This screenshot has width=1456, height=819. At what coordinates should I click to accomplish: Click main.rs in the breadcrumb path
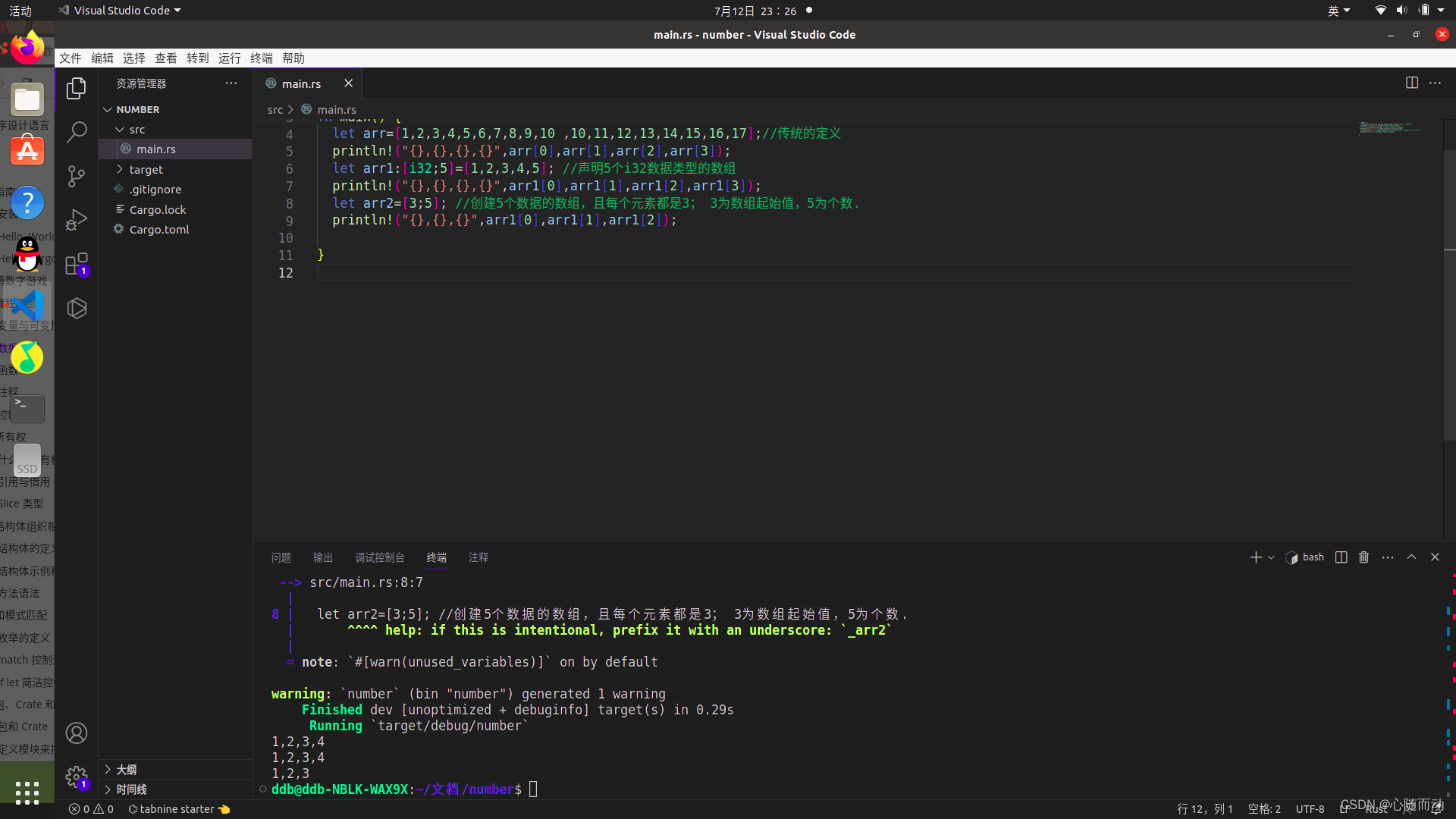[x=337, y=110]
